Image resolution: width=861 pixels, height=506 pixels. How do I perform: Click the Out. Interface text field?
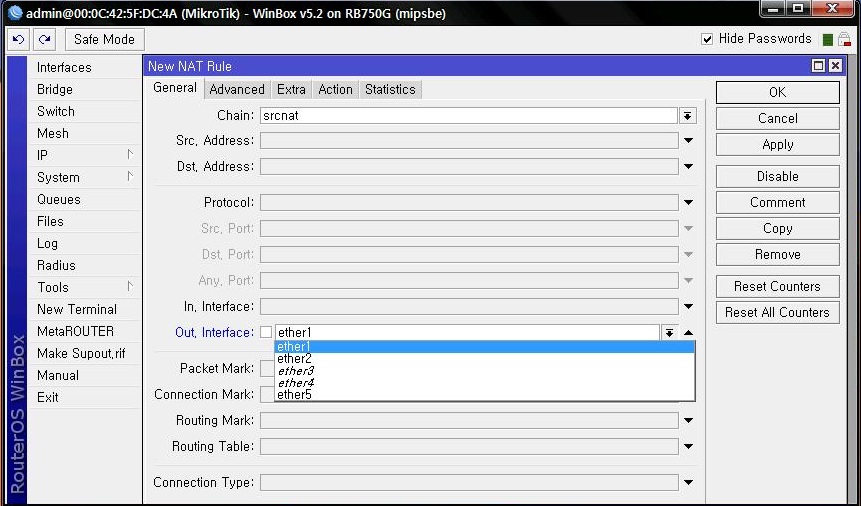pos(467,332)
